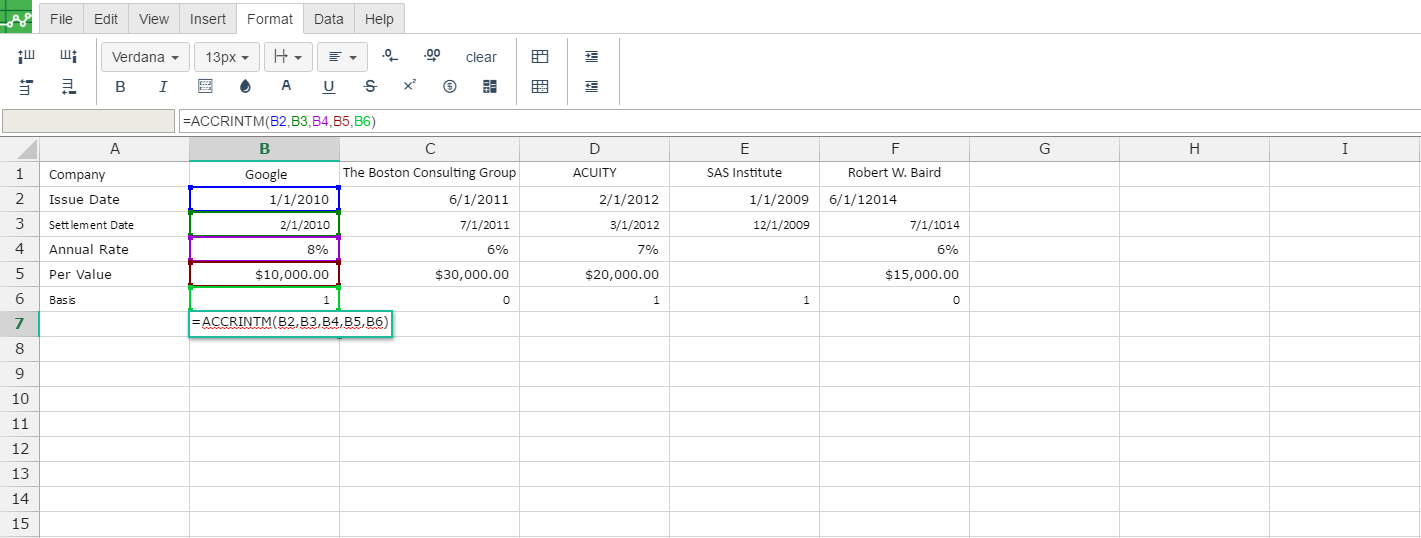Select row 12 header

pos(19,449)
